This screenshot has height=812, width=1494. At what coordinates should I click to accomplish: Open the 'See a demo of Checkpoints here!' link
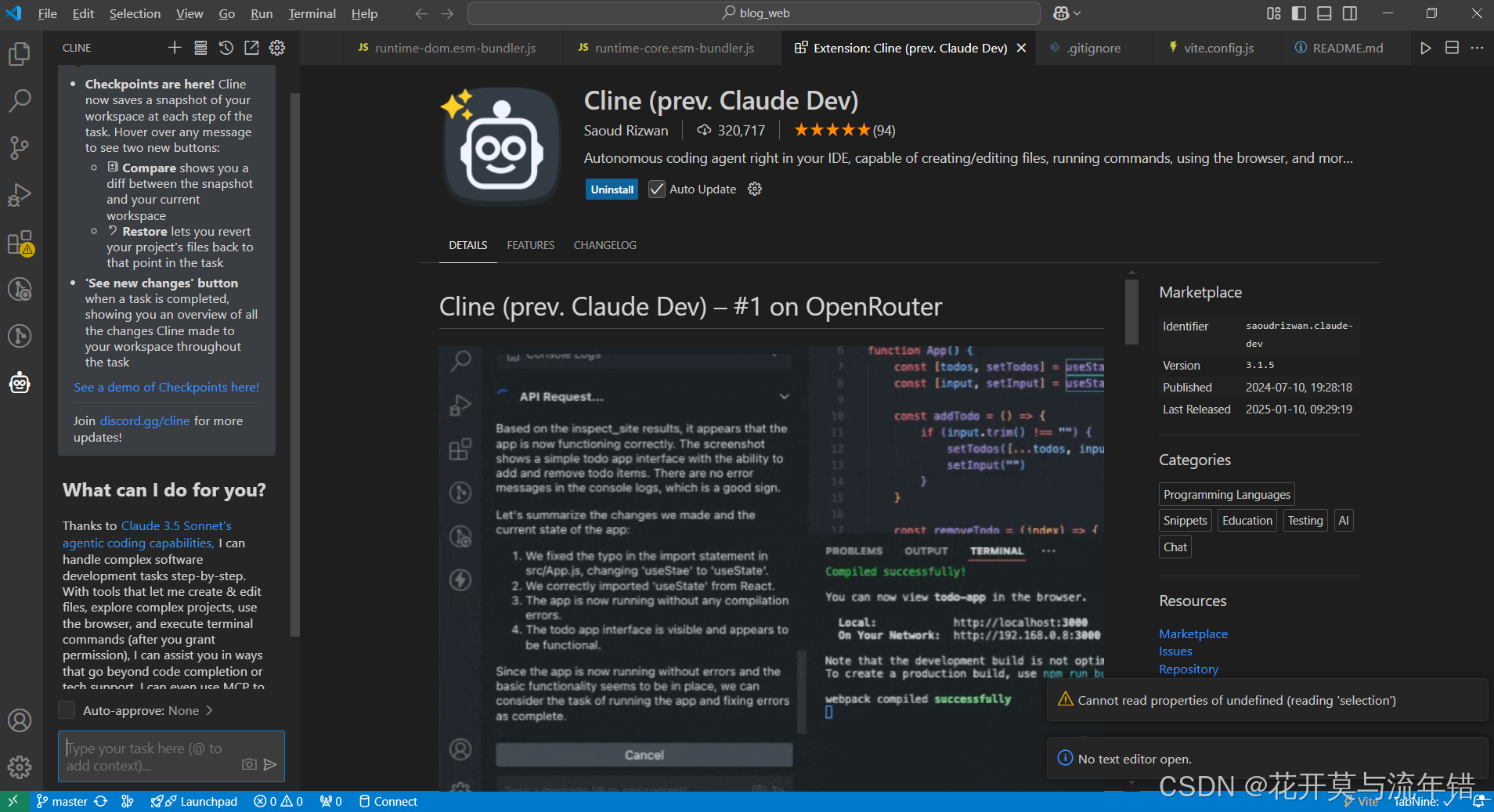pyautogui.click(x=166, y=387)
